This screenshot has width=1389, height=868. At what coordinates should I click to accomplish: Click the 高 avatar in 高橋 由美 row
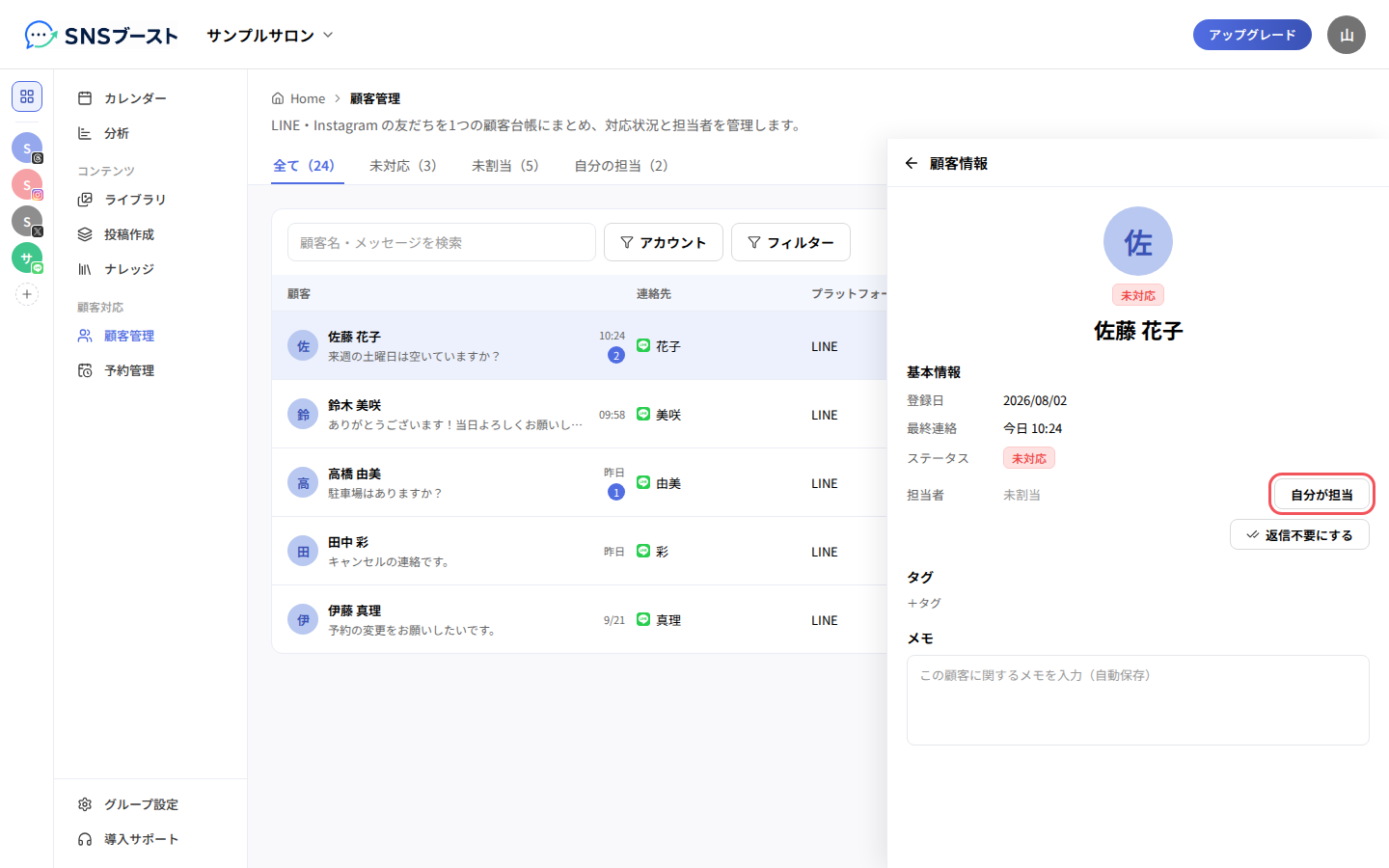(303, 482)
